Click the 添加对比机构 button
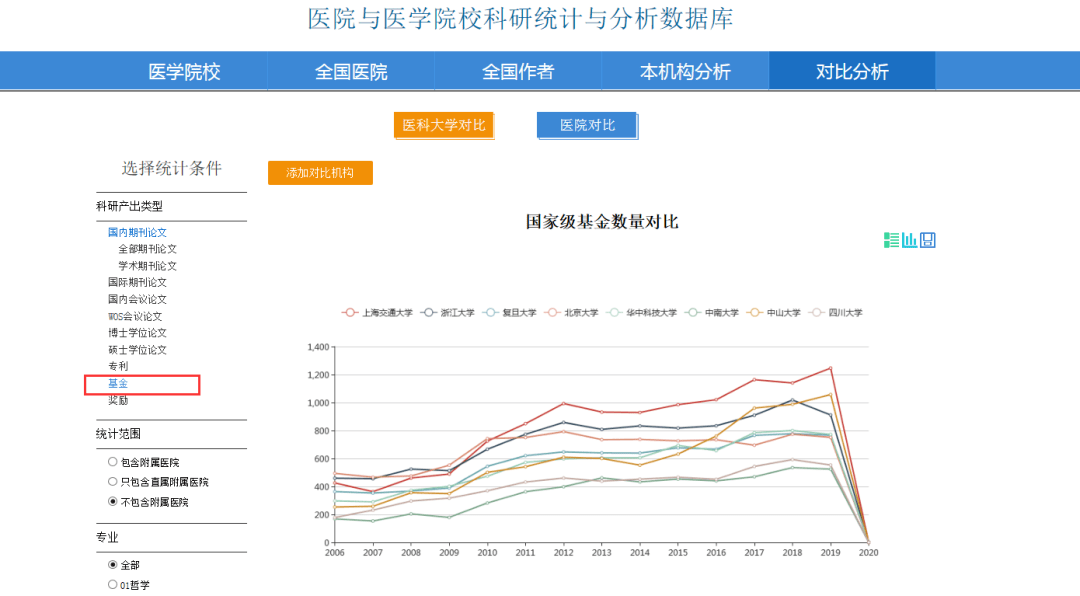This screenshot has height=596, width=1080. pos(320,172)
